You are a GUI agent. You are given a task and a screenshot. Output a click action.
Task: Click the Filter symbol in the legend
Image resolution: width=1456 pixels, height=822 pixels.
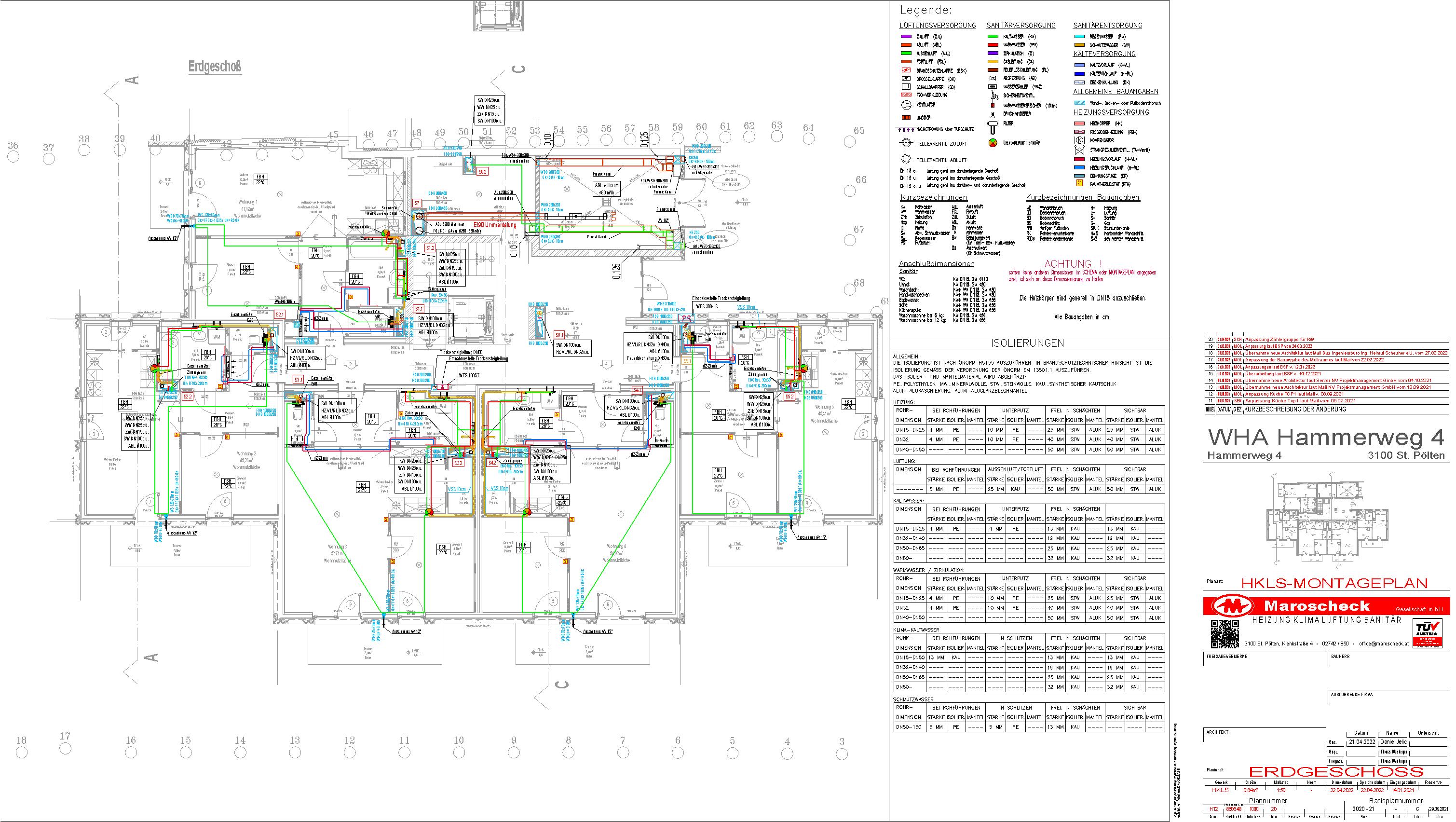993,126
